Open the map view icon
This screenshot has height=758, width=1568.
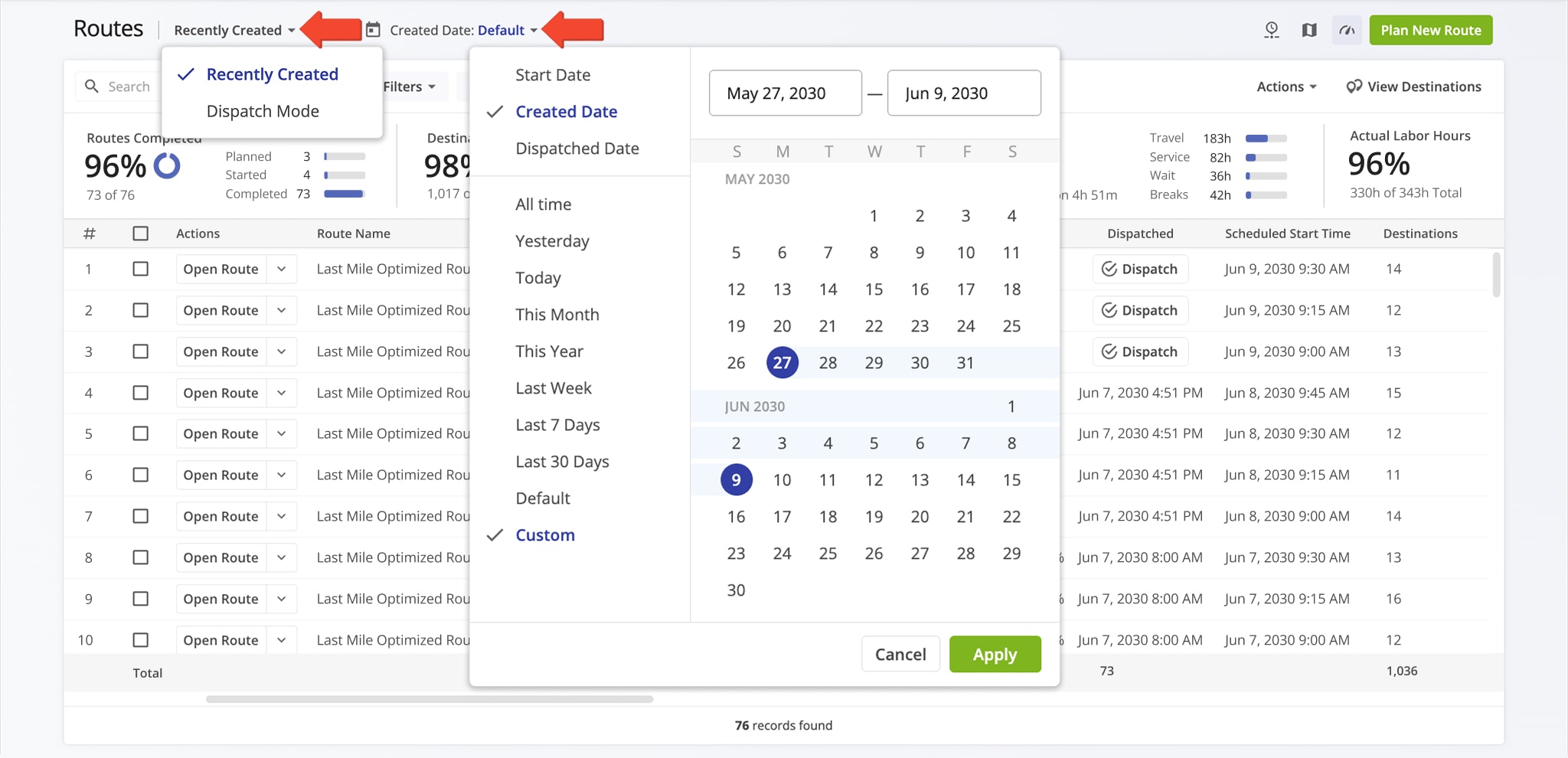(x=1309, y=30)
